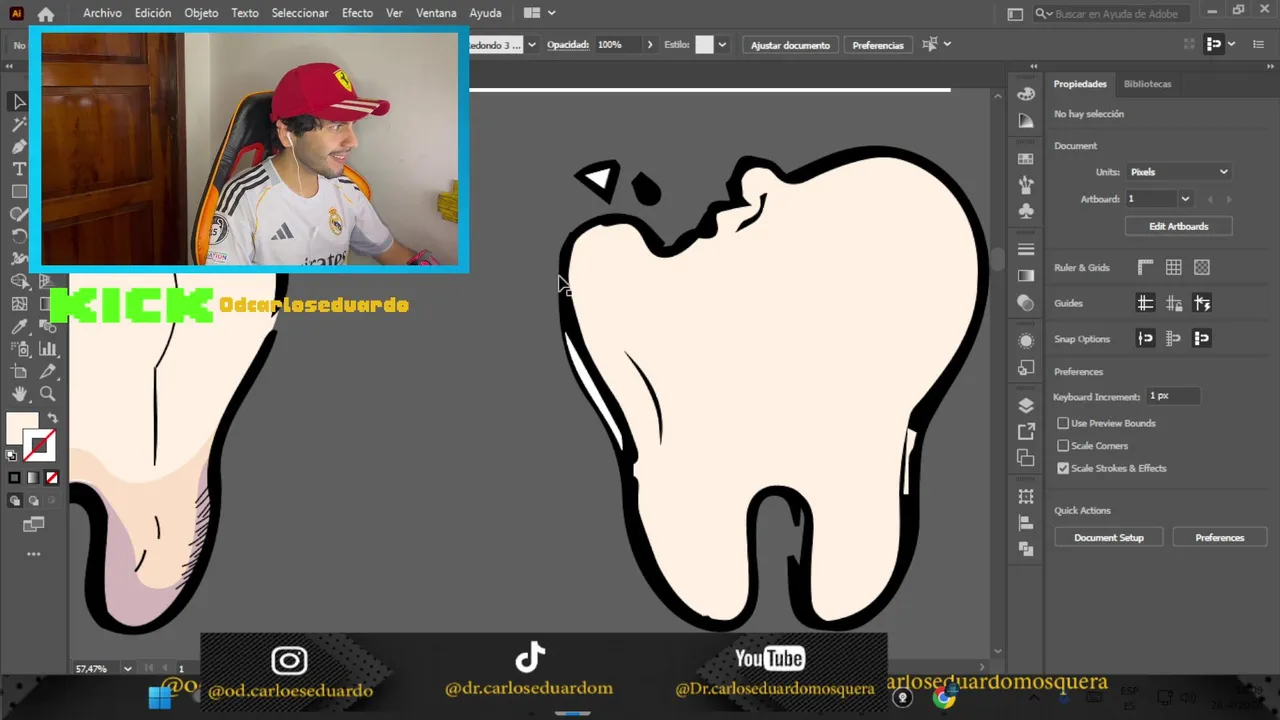1280x720 pixels.
Task: Open the Gradient panel icon
Action: pos(1026,276)
